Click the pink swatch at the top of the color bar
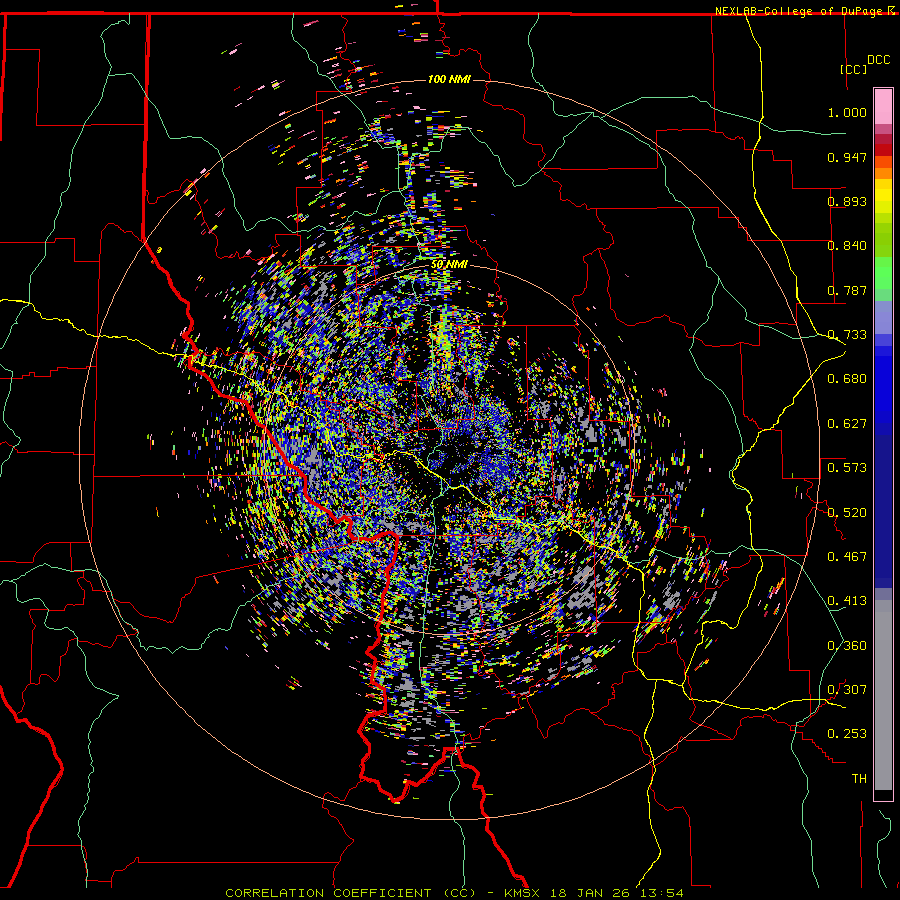This screenshot has height=900, width=900. pos(883,107)
